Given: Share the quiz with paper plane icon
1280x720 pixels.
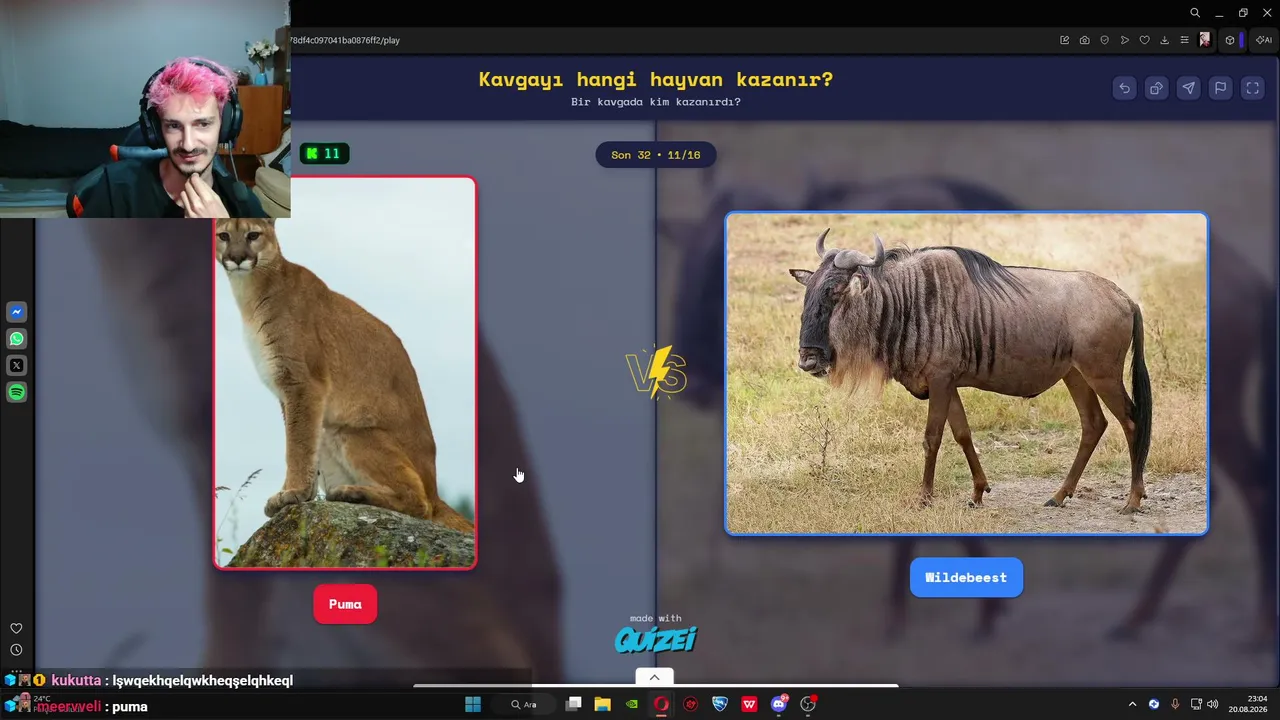Looking at the screenshot, I should [x=1188, y=88].
